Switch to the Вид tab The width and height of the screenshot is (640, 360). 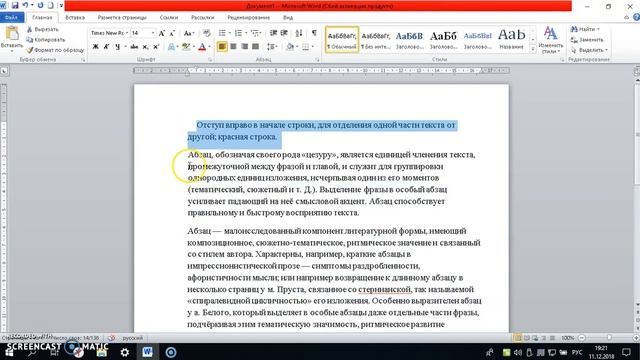tap(288, 18)
